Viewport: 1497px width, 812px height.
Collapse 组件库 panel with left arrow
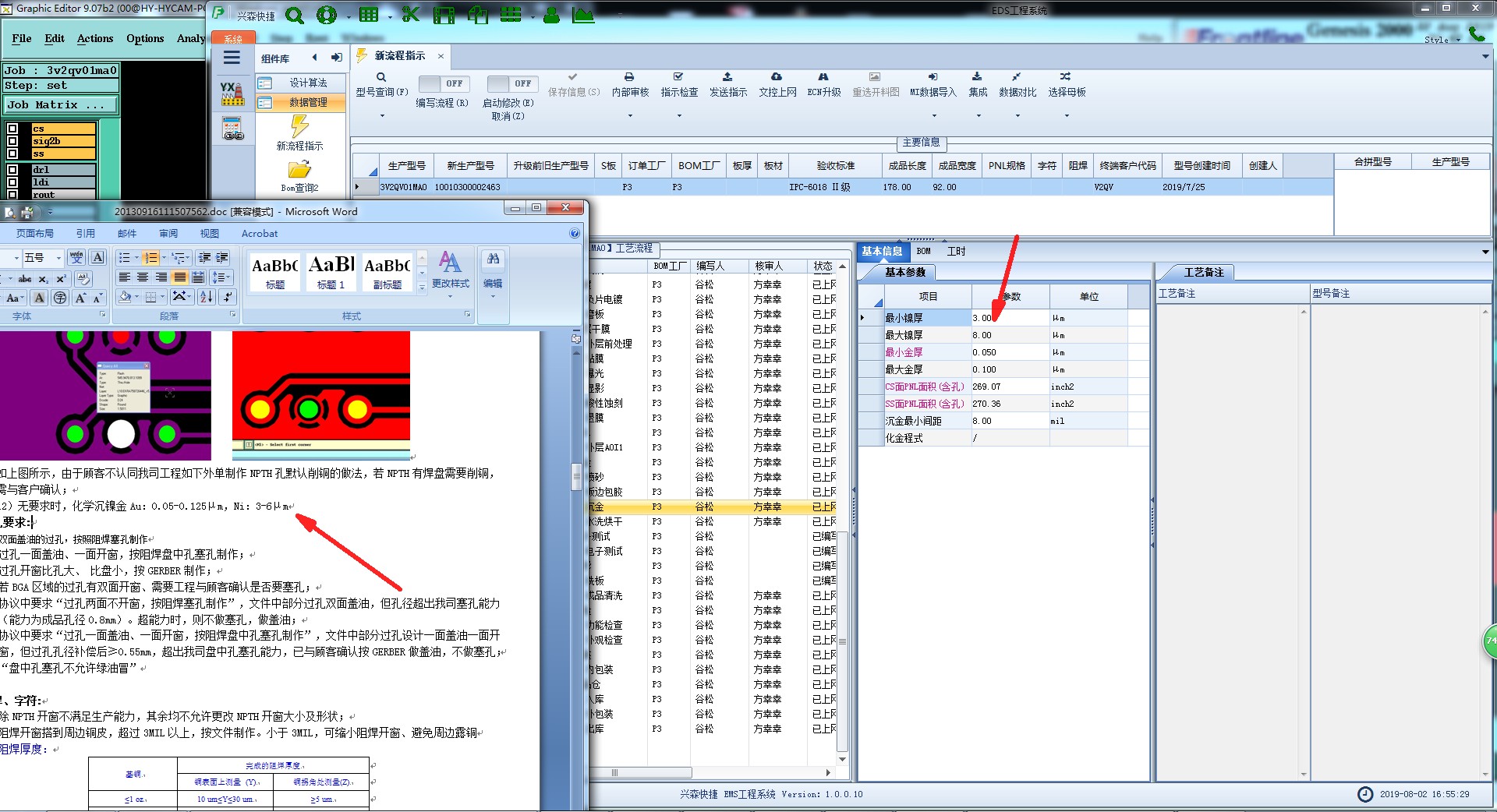[314, 58]
